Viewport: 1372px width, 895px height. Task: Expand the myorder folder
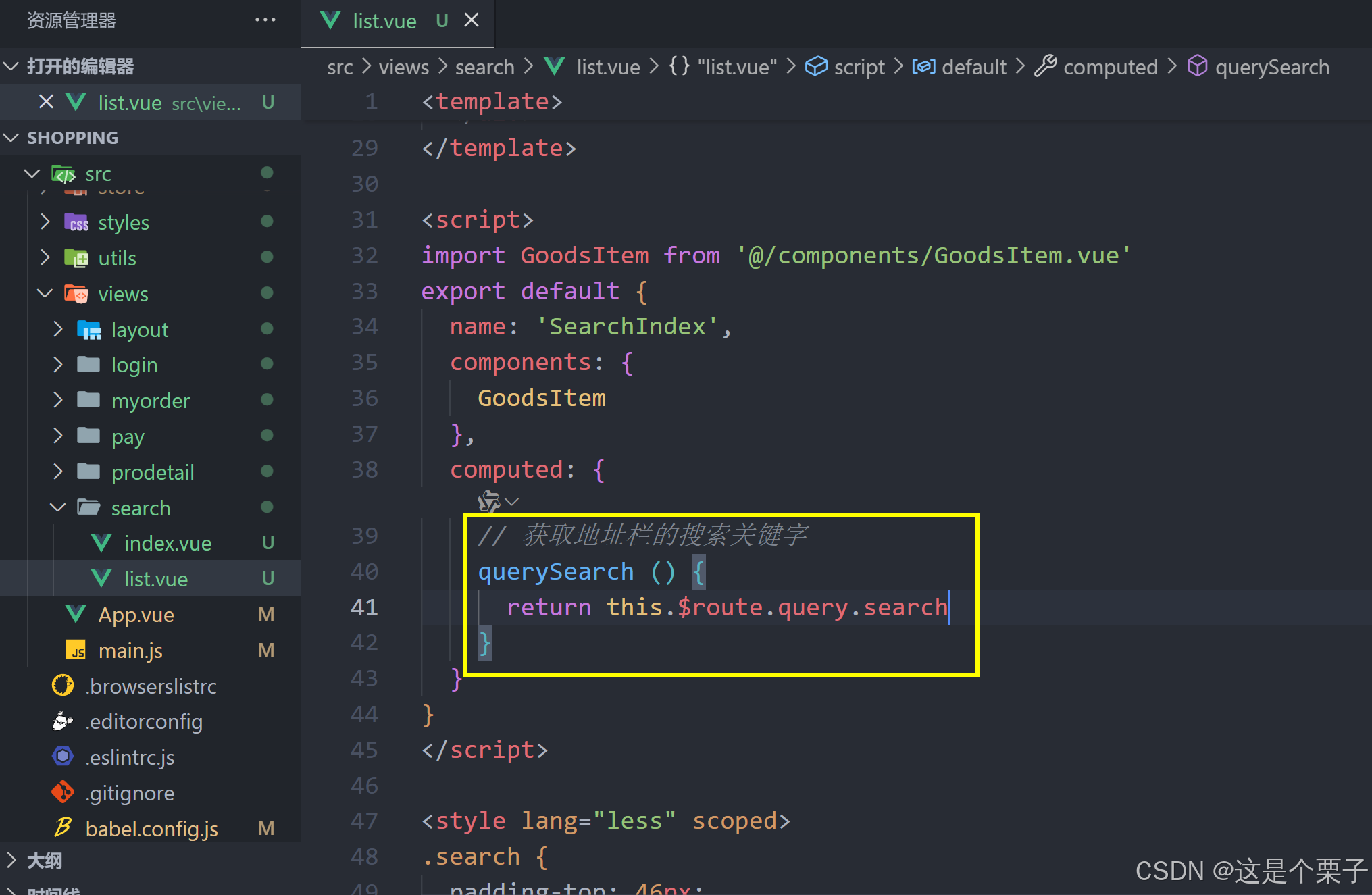pos(58,401)
